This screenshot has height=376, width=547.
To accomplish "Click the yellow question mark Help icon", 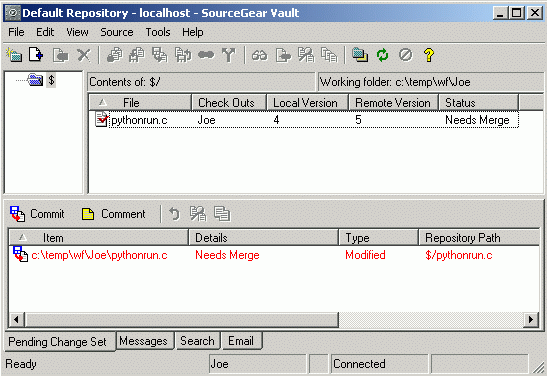I will [429, 55].
